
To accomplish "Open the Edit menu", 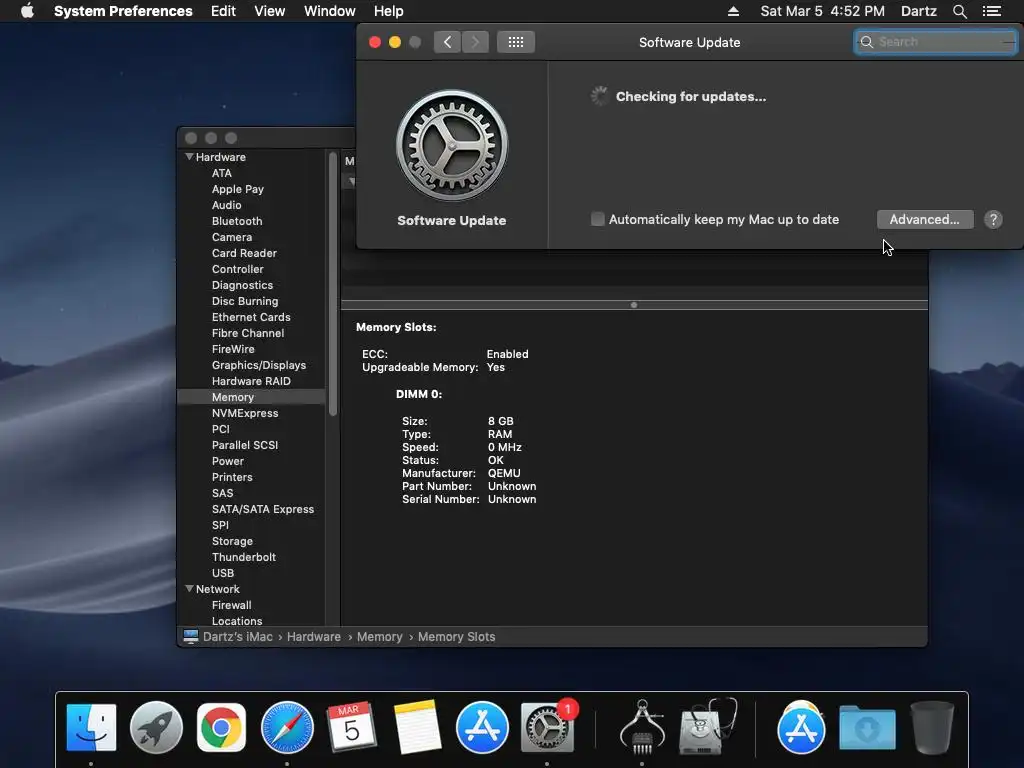I will click(x=223, y=11).
